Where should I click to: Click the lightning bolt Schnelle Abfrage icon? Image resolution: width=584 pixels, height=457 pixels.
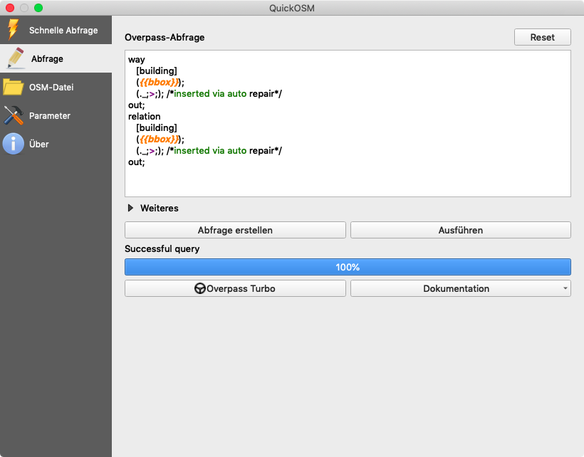(13, 29)
